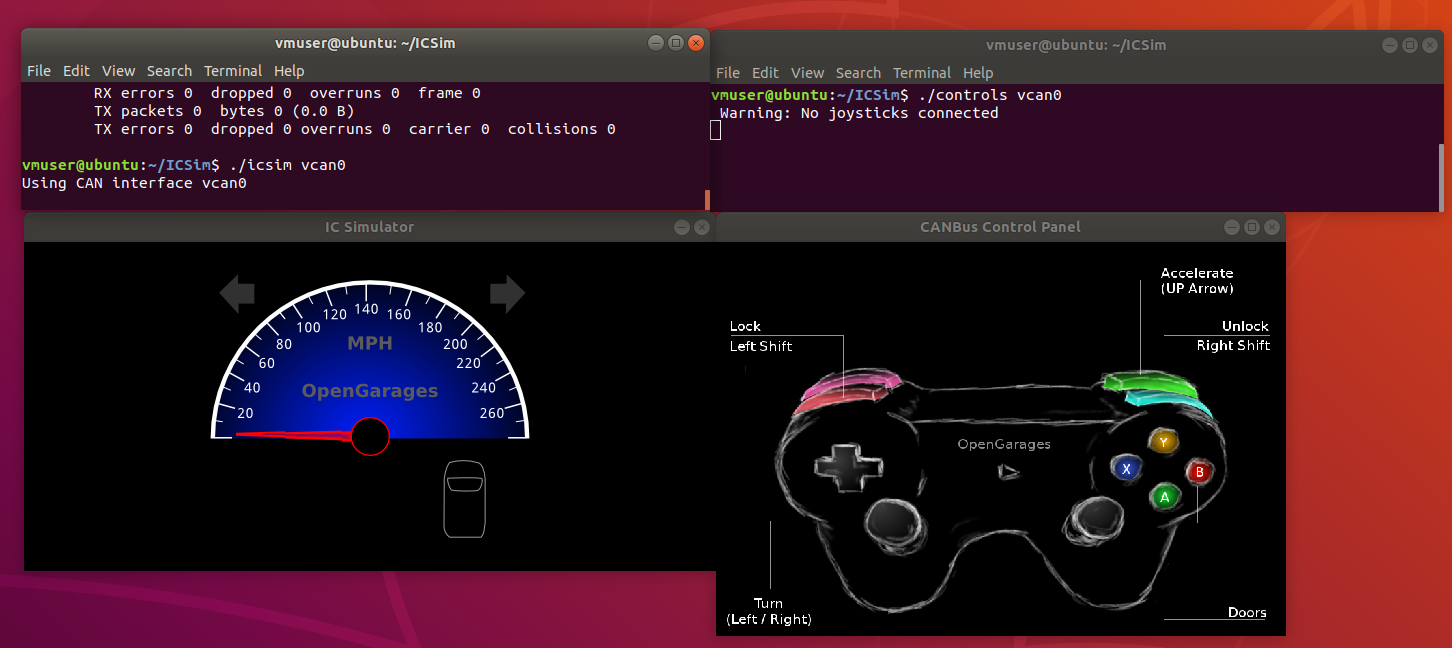Click the 'Lock' label in Control Panel
The image size is (1452, 648).
click(x=745, y=326)
